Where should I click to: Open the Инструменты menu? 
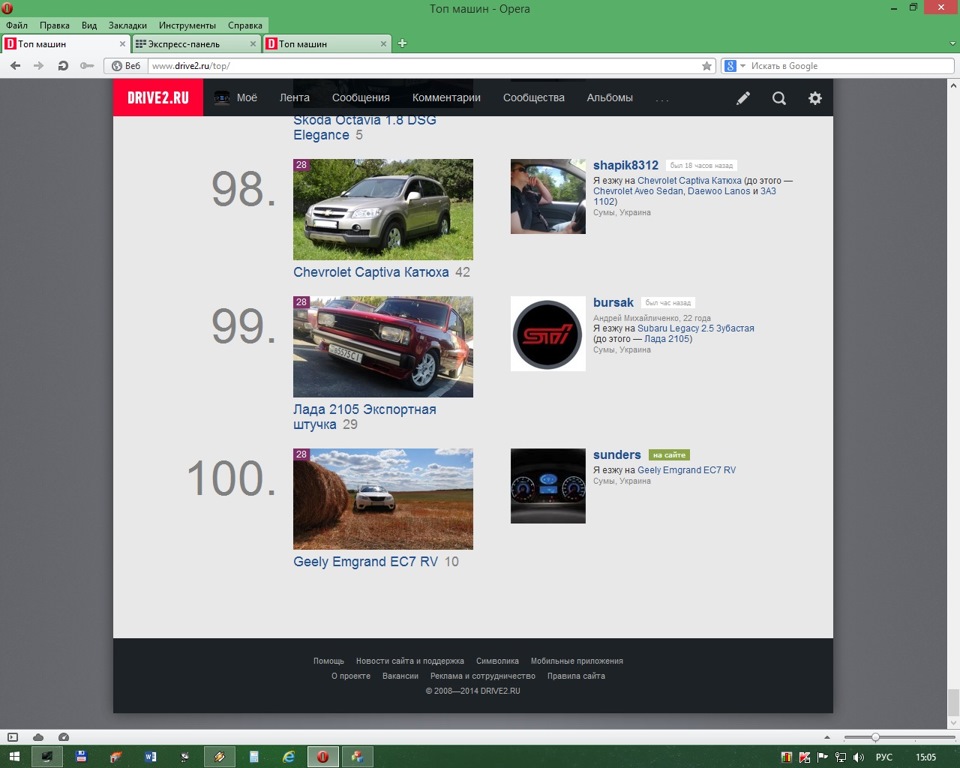click(187, 25)
